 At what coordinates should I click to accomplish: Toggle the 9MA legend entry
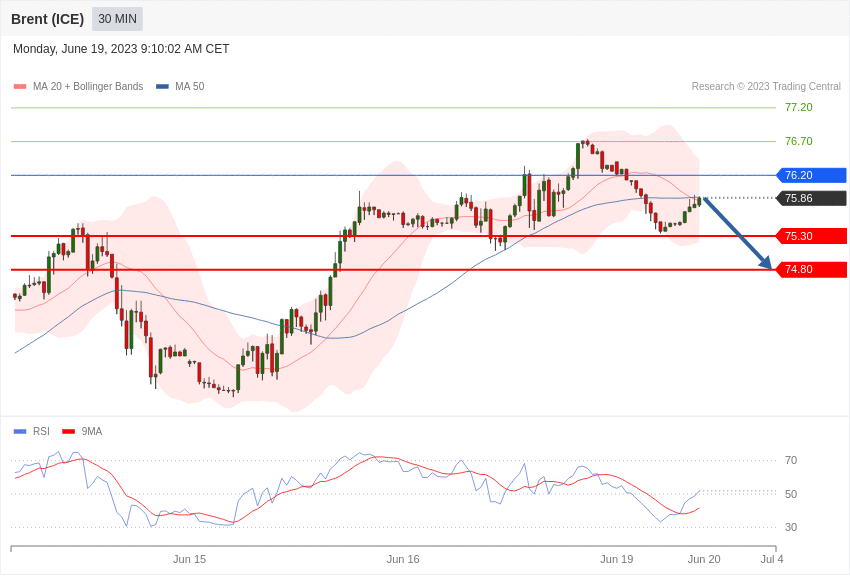(82, 431)
